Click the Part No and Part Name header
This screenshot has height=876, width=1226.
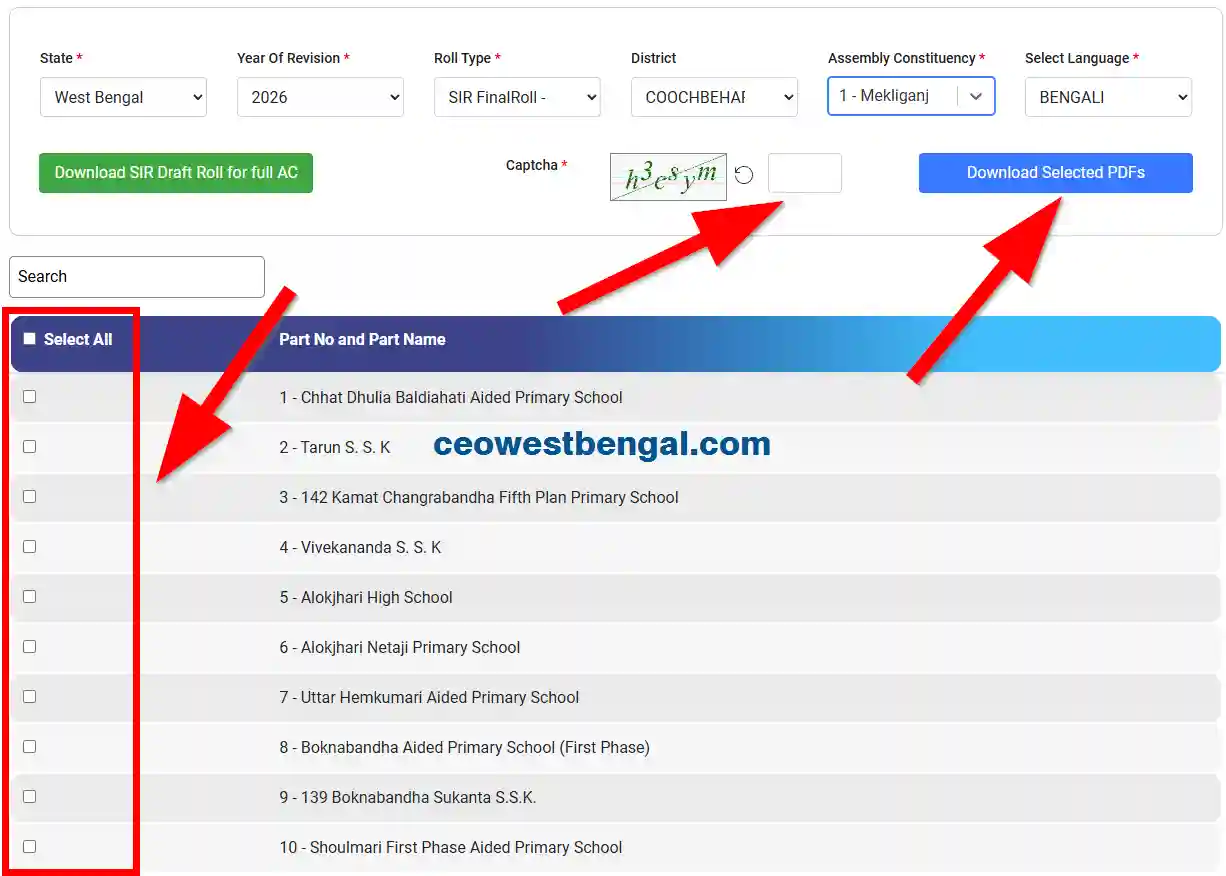[362, 339]
